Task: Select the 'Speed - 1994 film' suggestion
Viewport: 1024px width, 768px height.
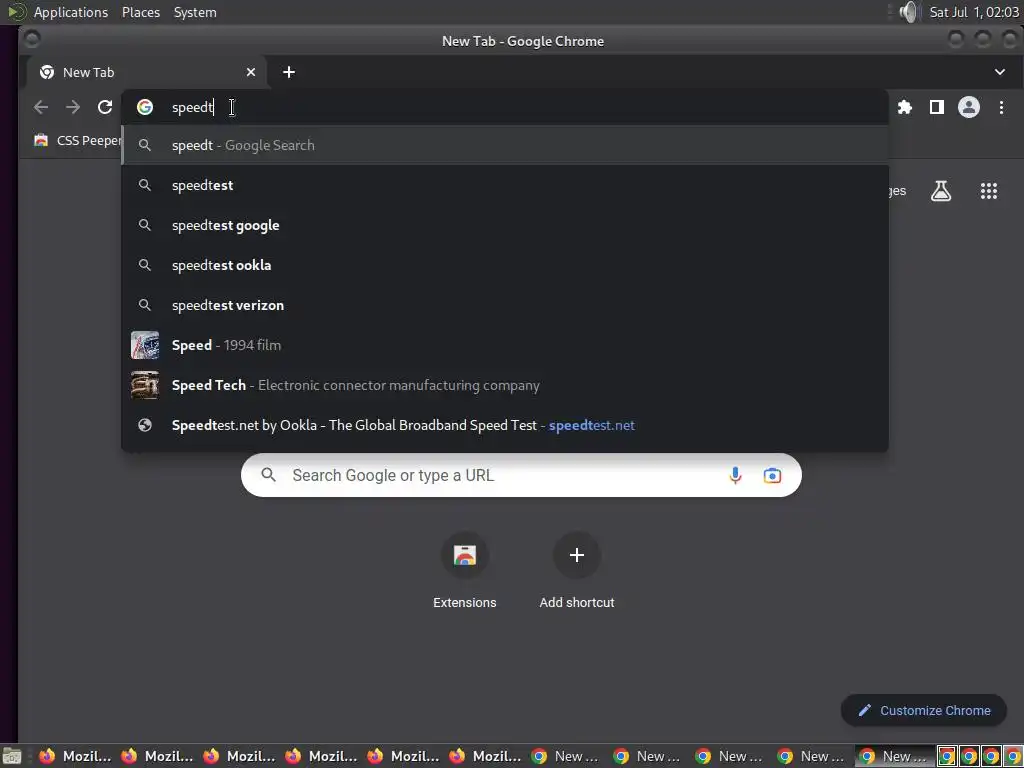Action: click(x=504, y=345)
